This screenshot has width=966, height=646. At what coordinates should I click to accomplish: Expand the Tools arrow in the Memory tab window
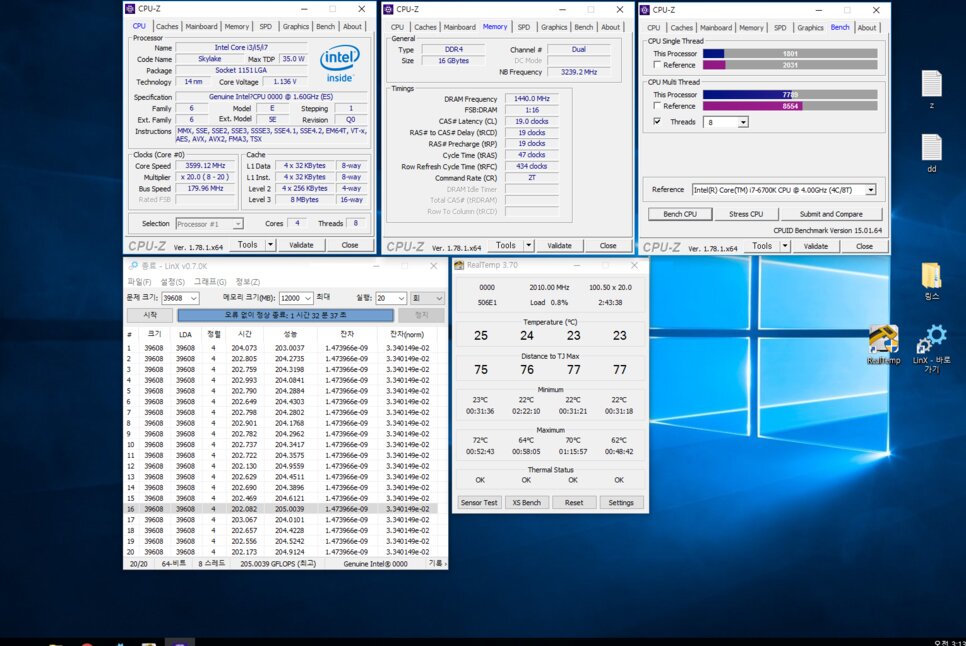coord(528,245)
